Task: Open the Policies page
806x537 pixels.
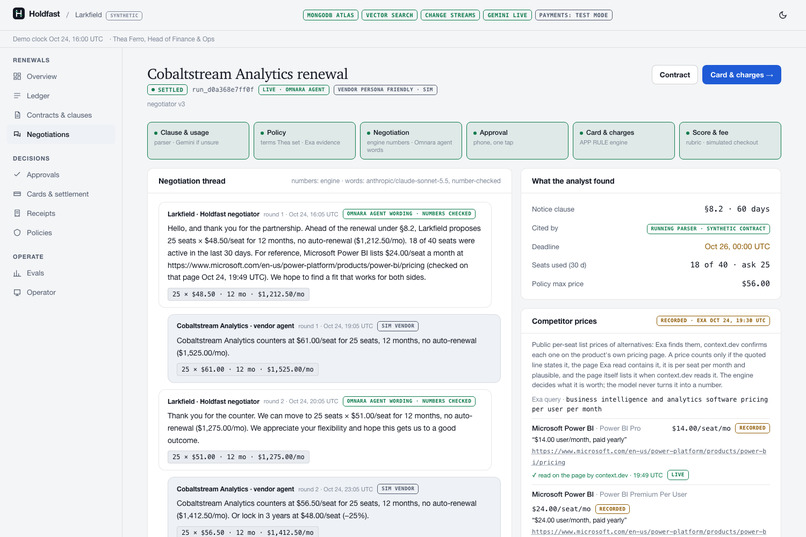Action: point(63,232)
